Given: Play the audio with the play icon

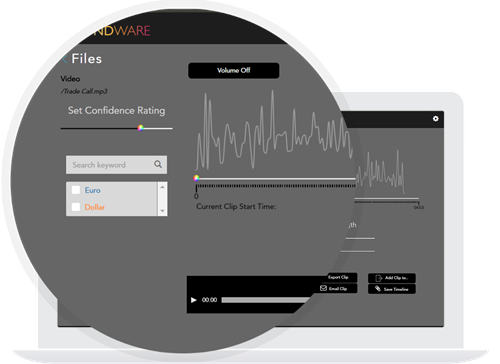Looking at the screenshot, I should (193, 300).
